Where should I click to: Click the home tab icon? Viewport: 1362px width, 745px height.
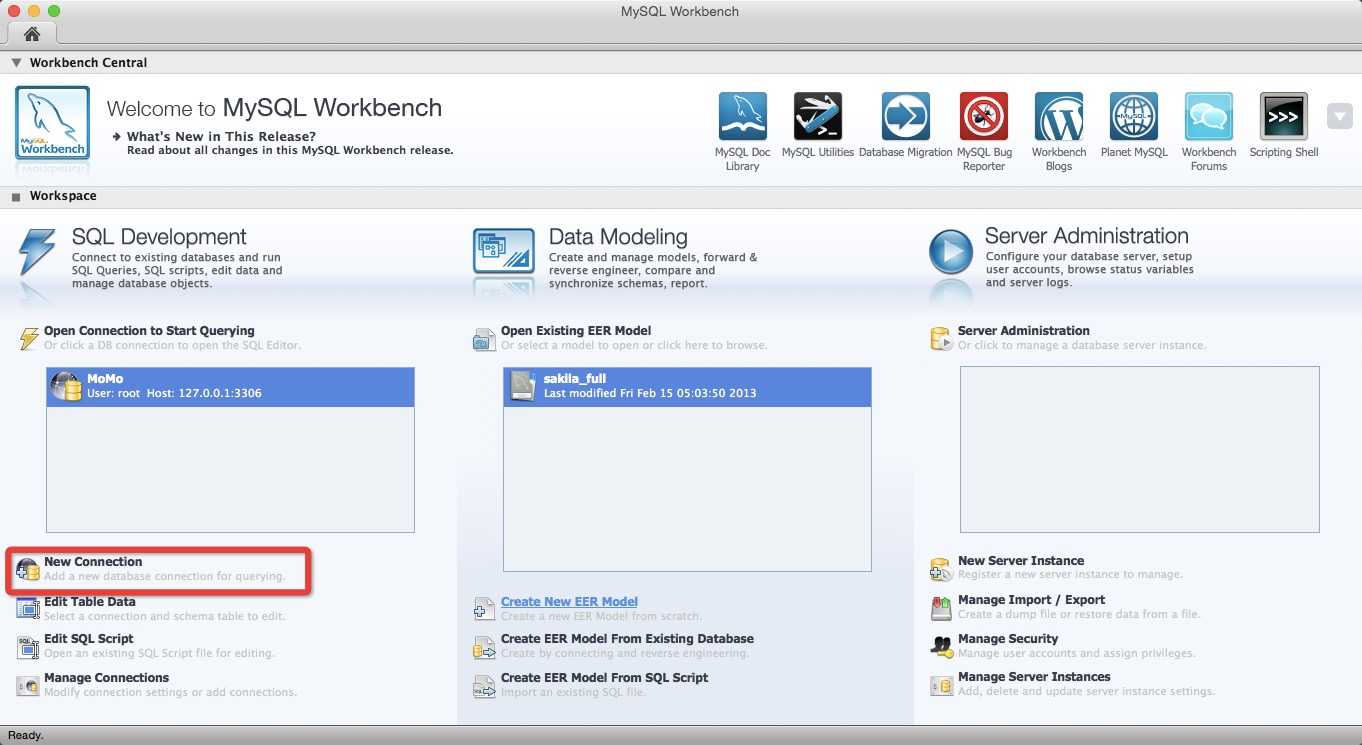click(32, 33)
